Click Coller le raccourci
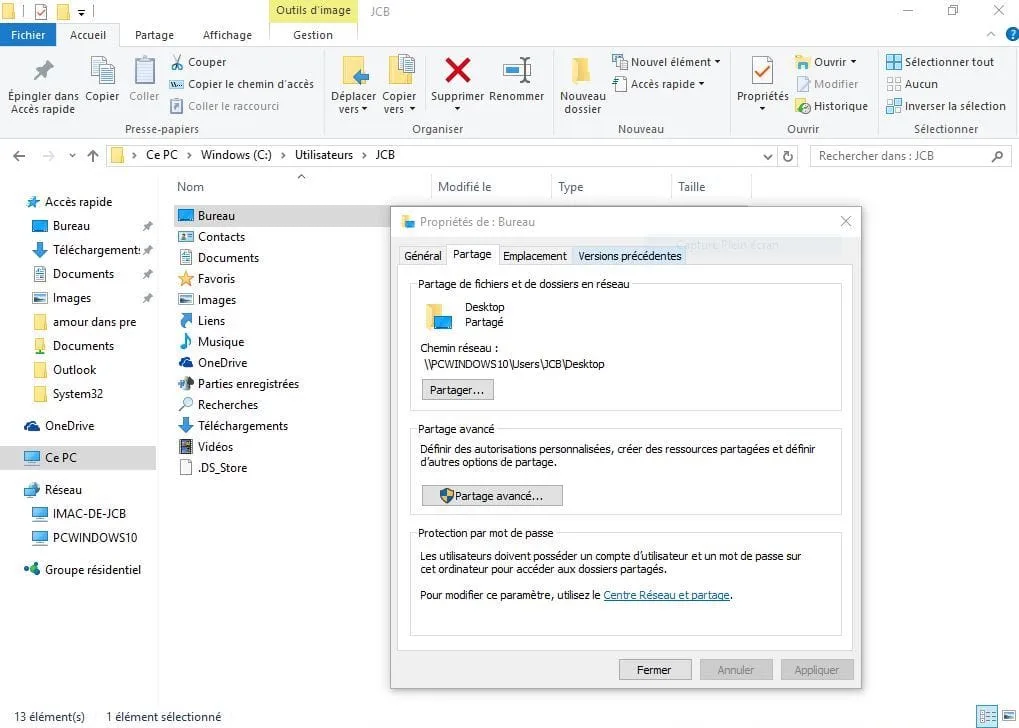The height and width of the screenshot is (728, 1019). pos(225,106)
